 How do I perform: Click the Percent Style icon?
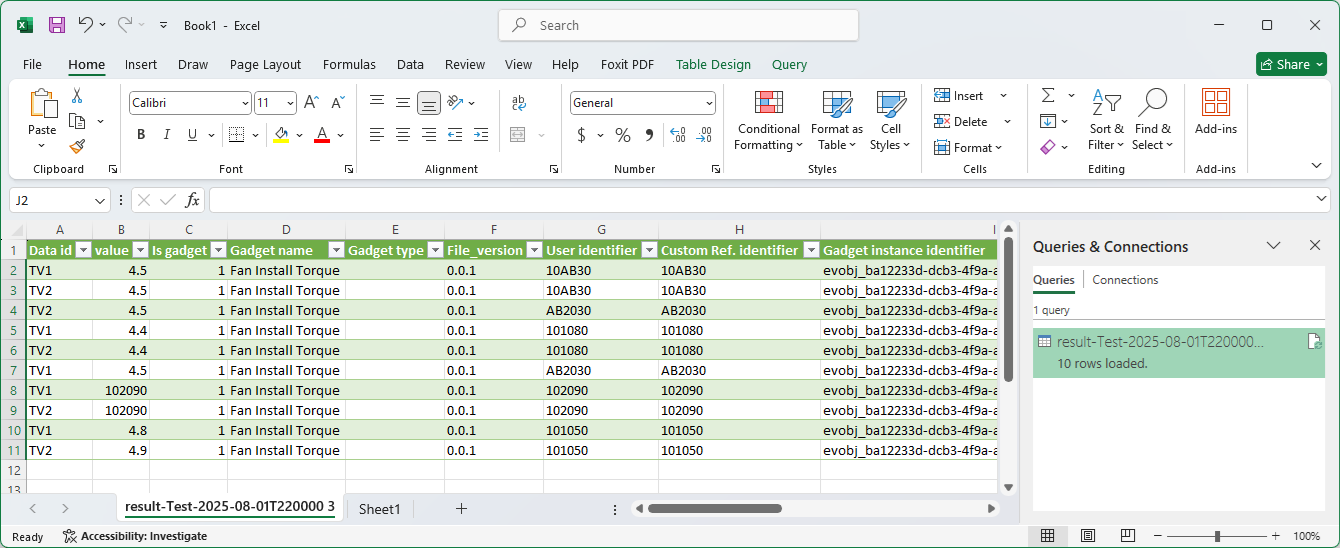pyautogui.click(x=622, y=135)
